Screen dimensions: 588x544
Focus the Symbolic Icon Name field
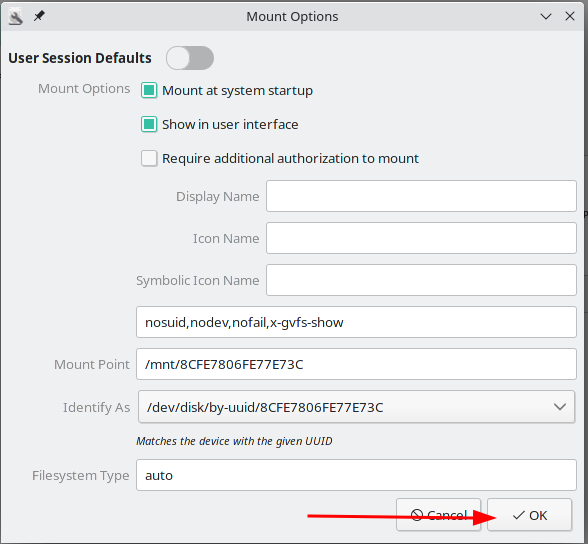421,280
